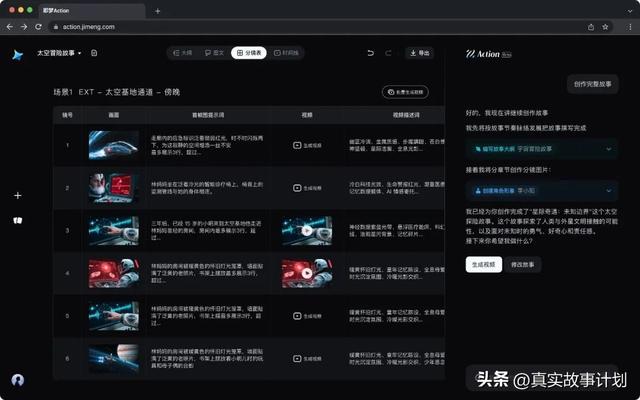The image size is (640, 400).
Task: Click the white 生成视频 button in chat
Action: coord(484,264)
